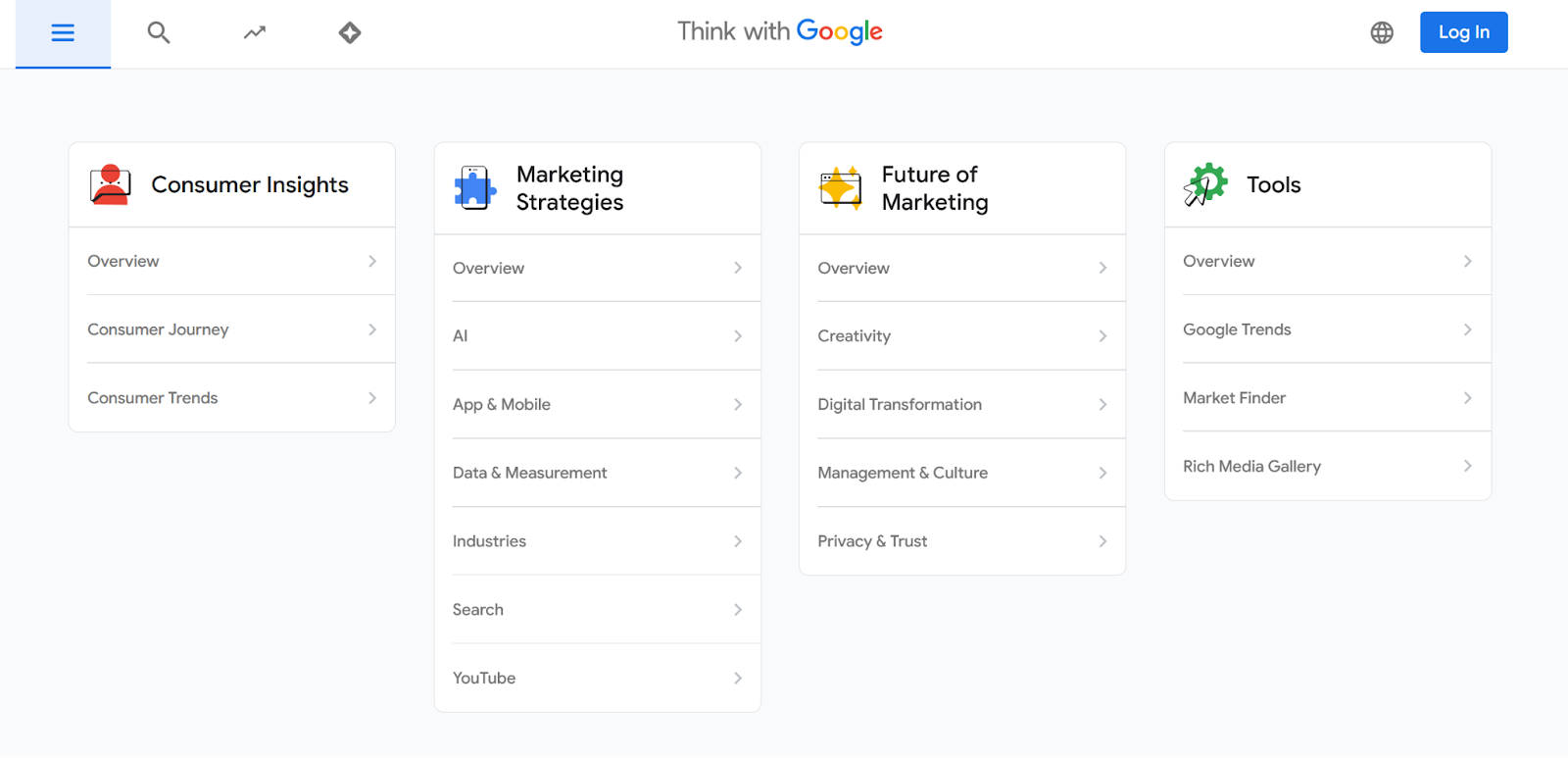Open the globe language selector
Image resolution: width=1568 pixels, height=758 pixels.
[x=1382, y=32]
